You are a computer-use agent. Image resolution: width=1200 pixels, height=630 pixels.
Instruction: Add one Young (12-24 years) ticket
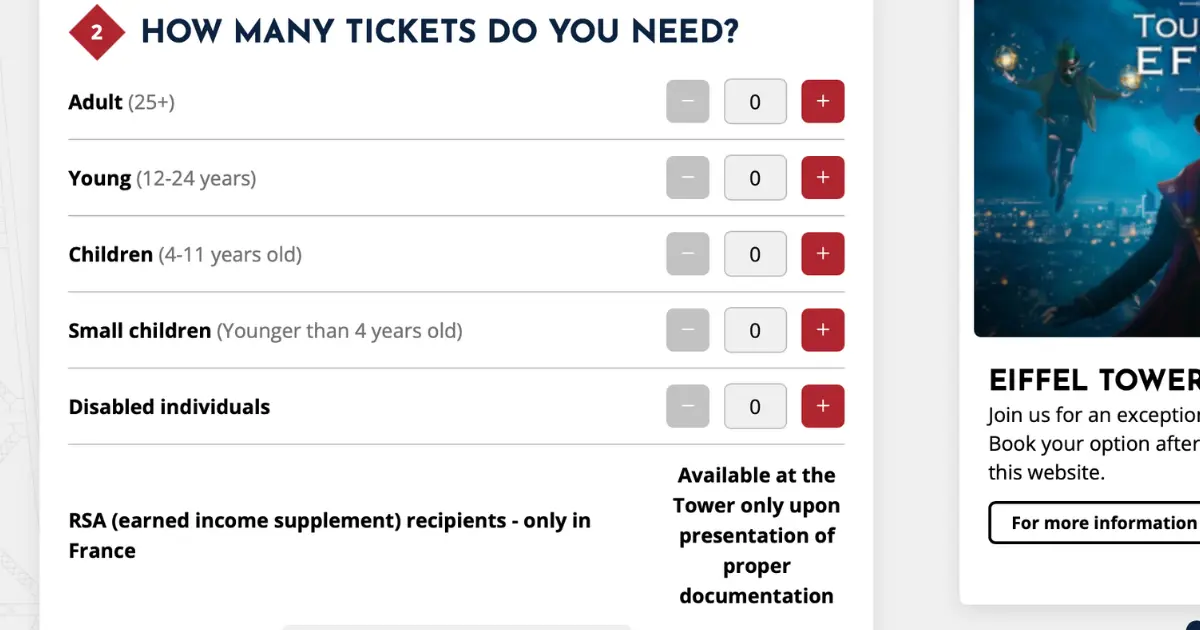click(x=823, y=178)
